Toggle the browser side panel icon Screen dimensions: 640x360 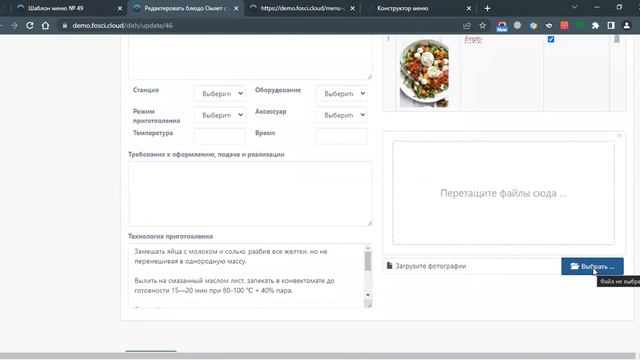point(611,25)
